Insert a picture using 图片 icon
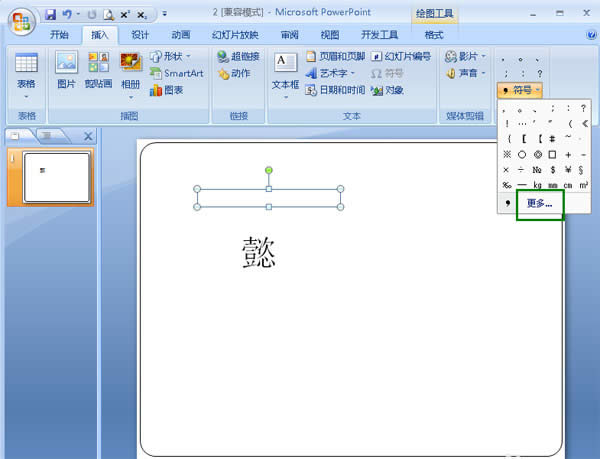The width and height of the screenshot is (600, 459). [66, 72]
